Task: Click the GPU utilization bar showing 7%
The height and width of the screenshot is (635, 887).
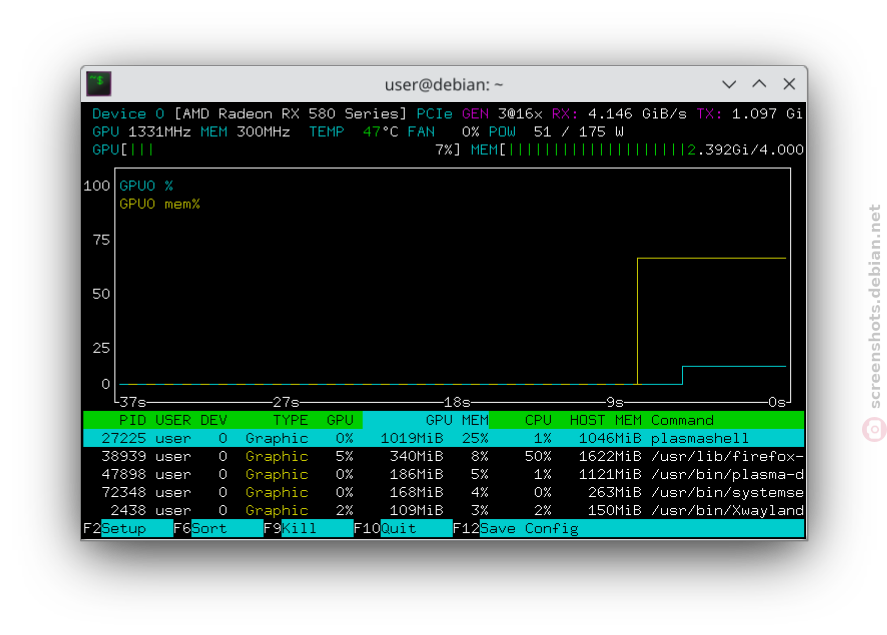Action: [277, 150]
